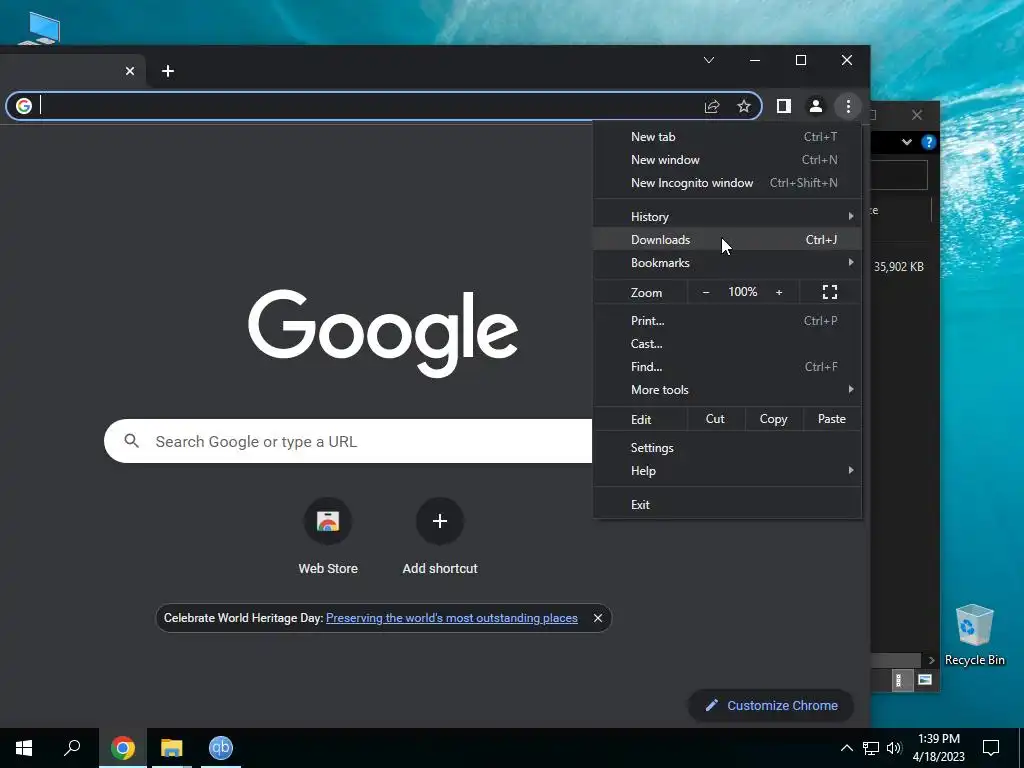
Task: Click the qBittorrent taskbar icon
Action: [221, 748]
